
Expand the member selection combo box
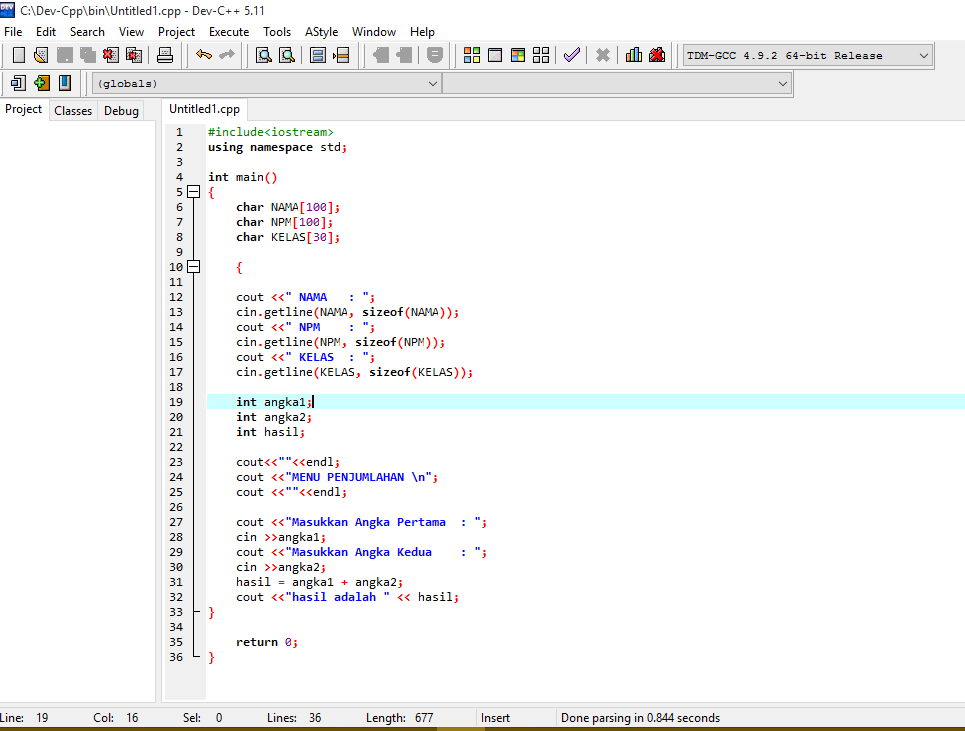point(783,84)
